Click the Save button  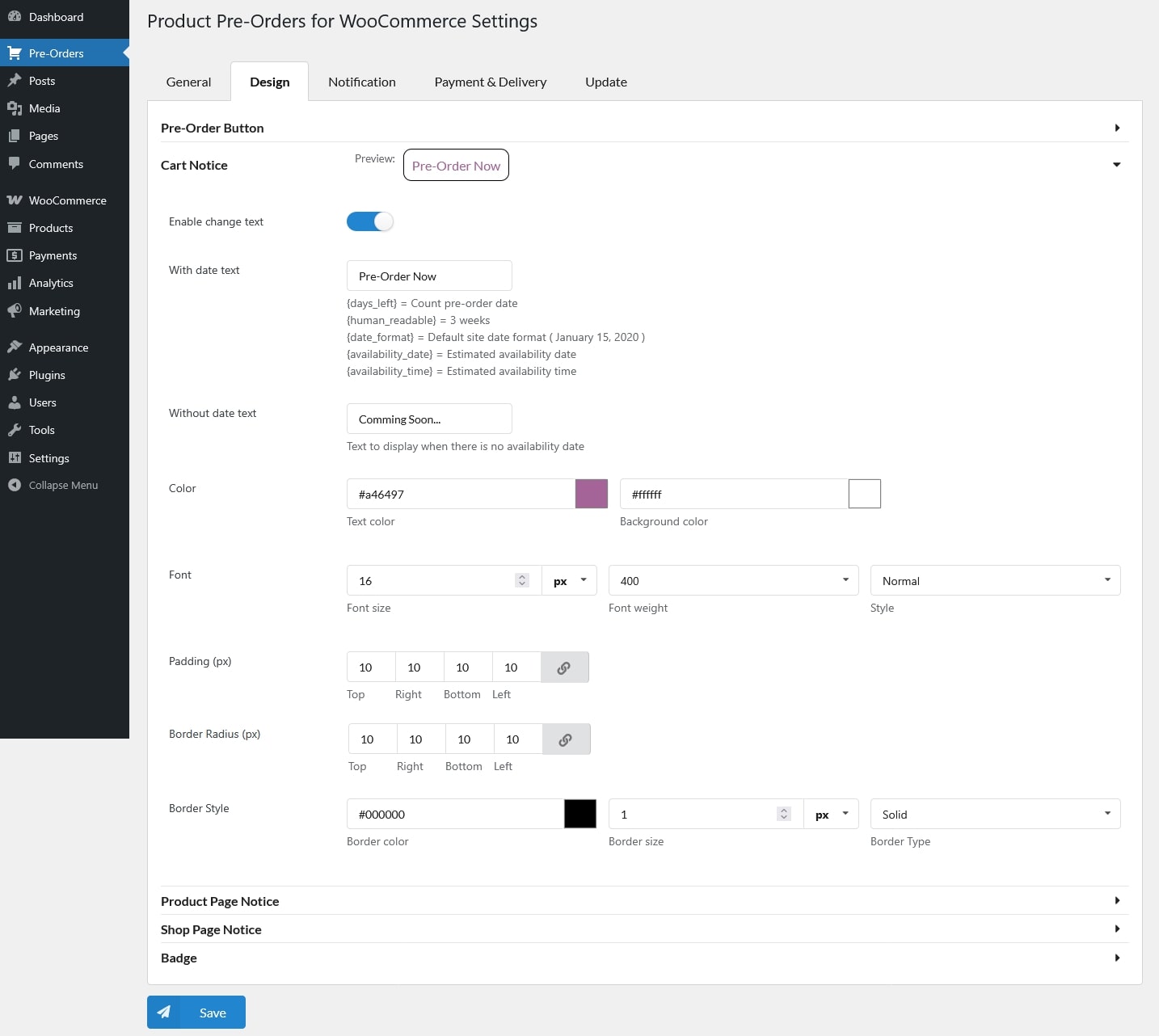(x=196, y=1013)
